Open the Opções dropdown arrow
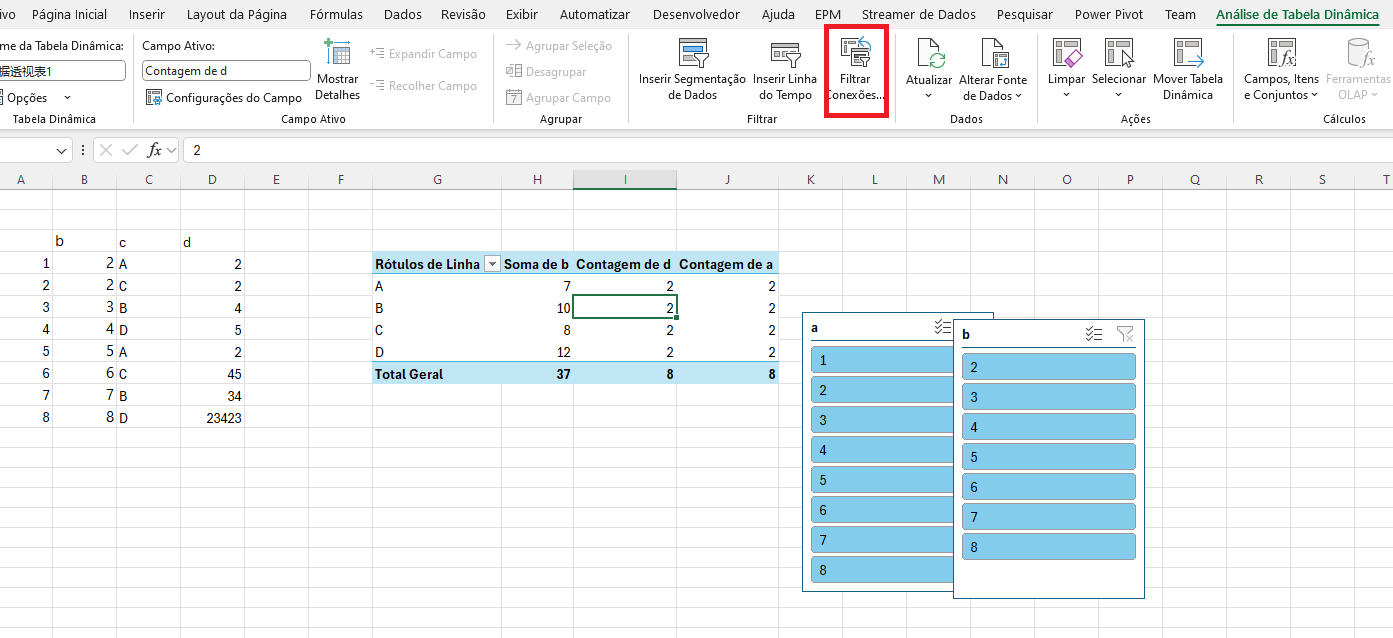The image size is (1393, 638). point(68,97)
